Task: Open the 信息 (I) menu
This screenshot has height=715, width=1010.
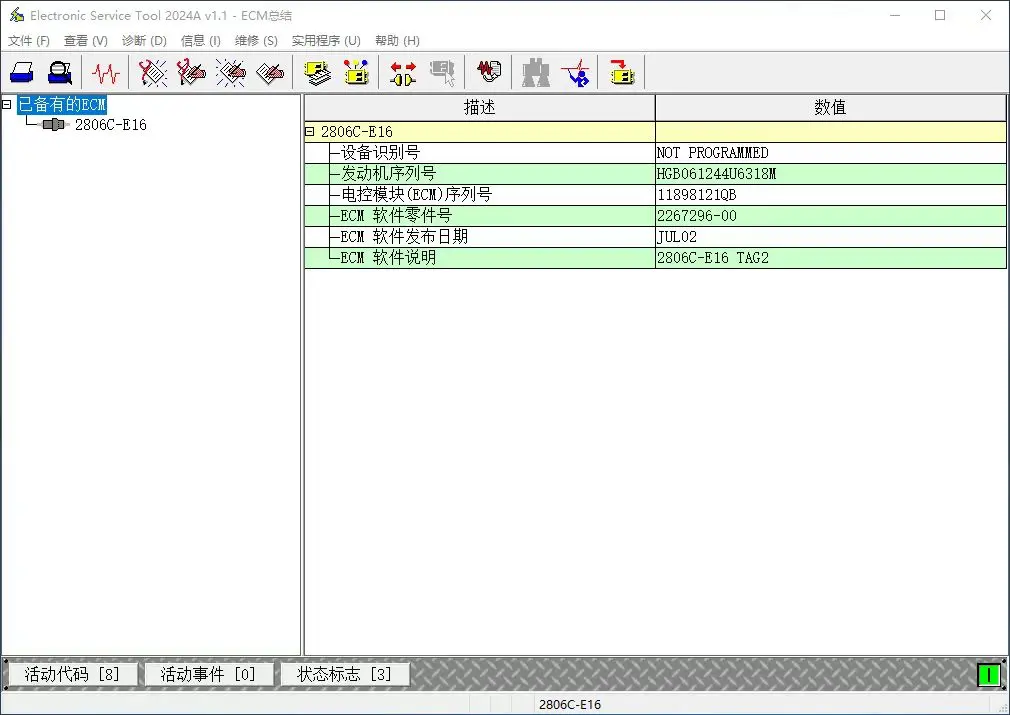Action: pyautogui.click(x=201, y=41)
